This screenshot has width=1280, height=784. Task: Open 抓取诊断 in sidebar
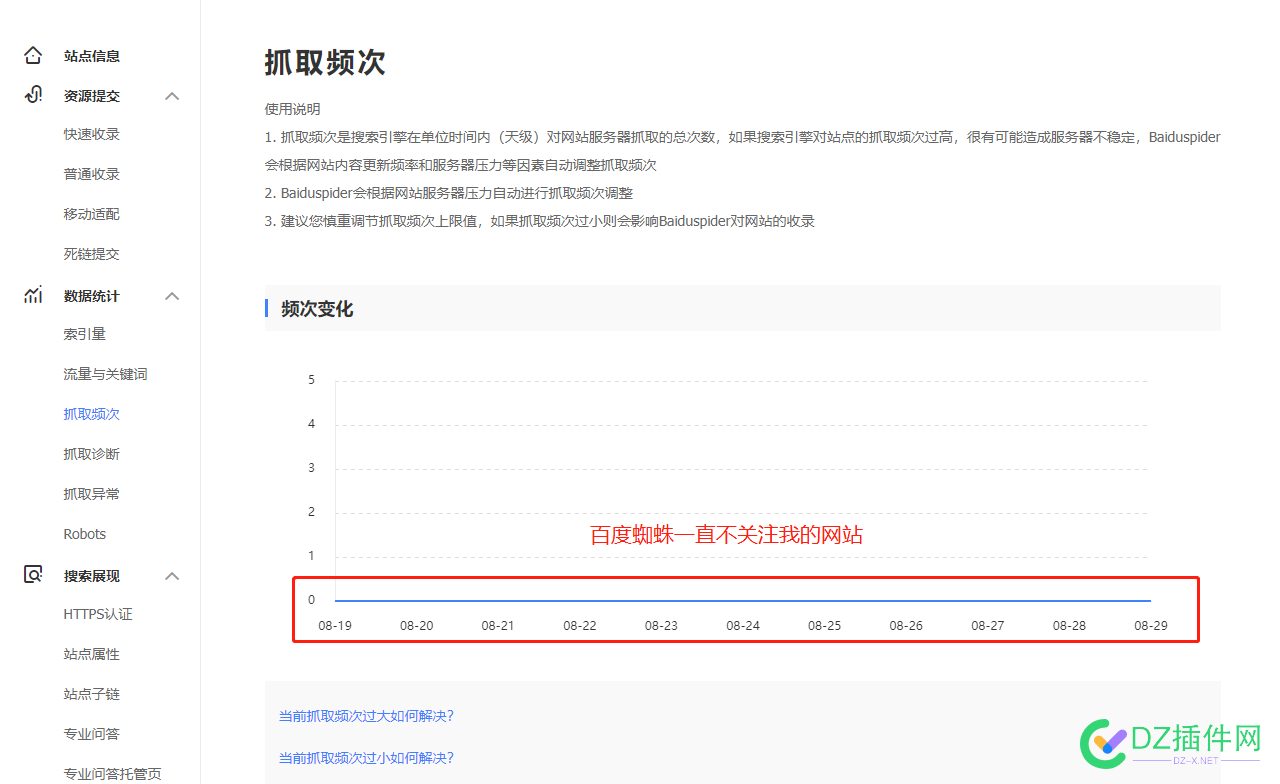click(92, 454)
